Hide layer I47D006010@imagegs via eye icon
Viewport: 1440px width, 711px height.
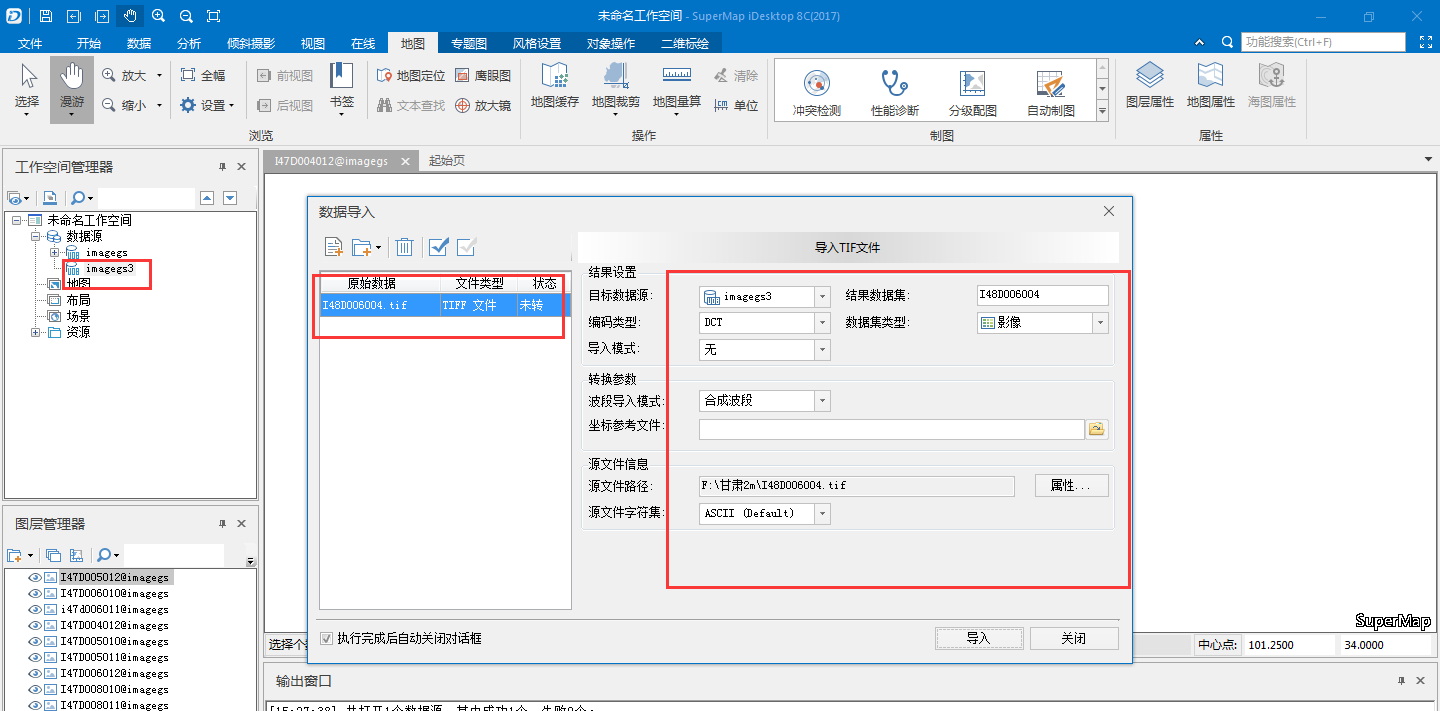coord(34,593)
